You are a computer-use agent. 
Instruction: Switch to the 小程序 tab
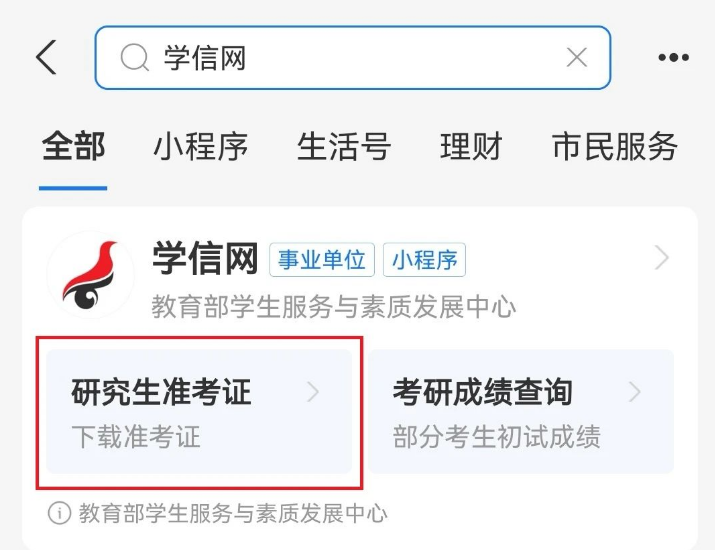(x=201, y=146)
